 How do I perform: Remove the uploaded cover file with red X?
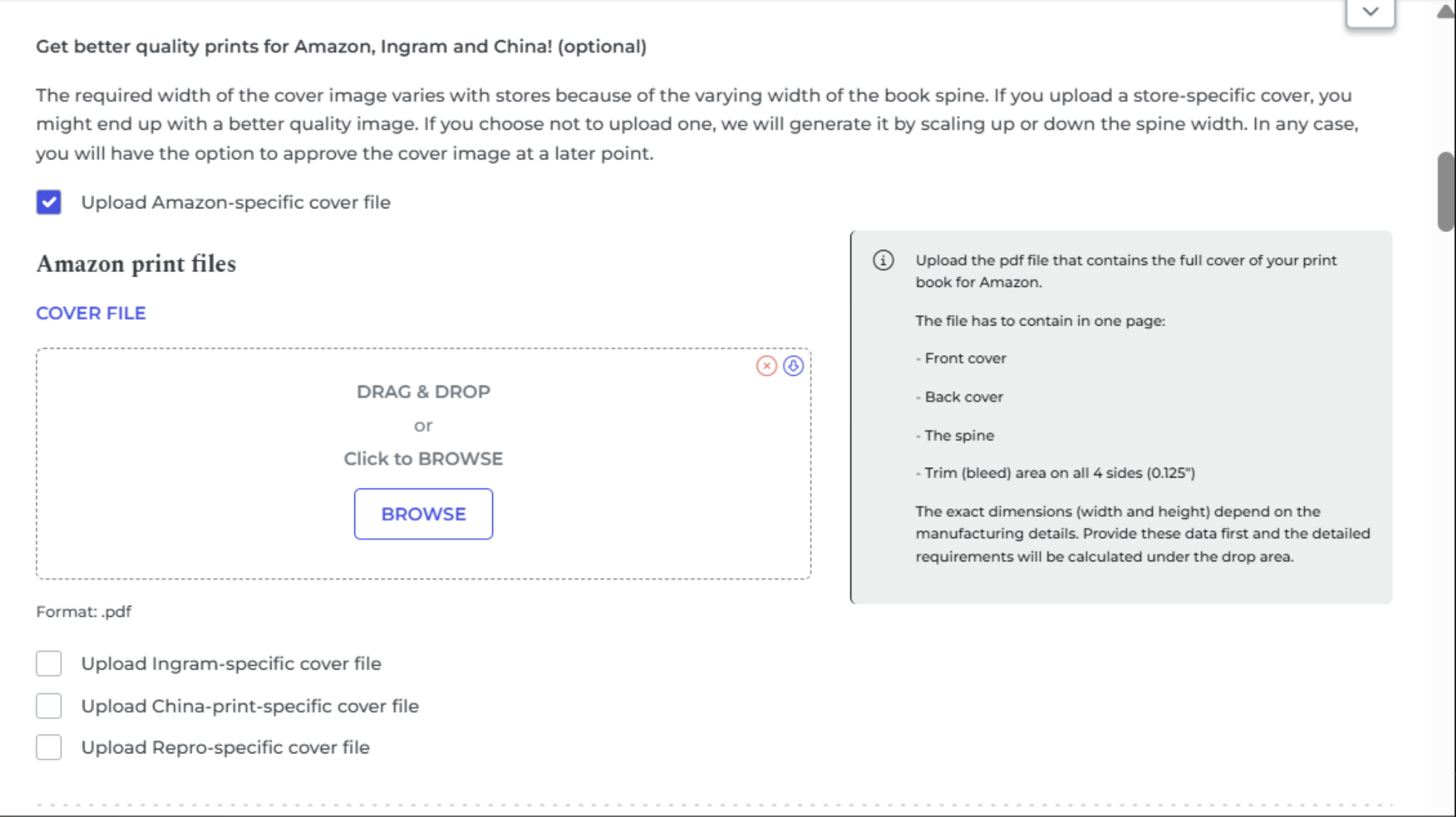(x=767, y=365)
